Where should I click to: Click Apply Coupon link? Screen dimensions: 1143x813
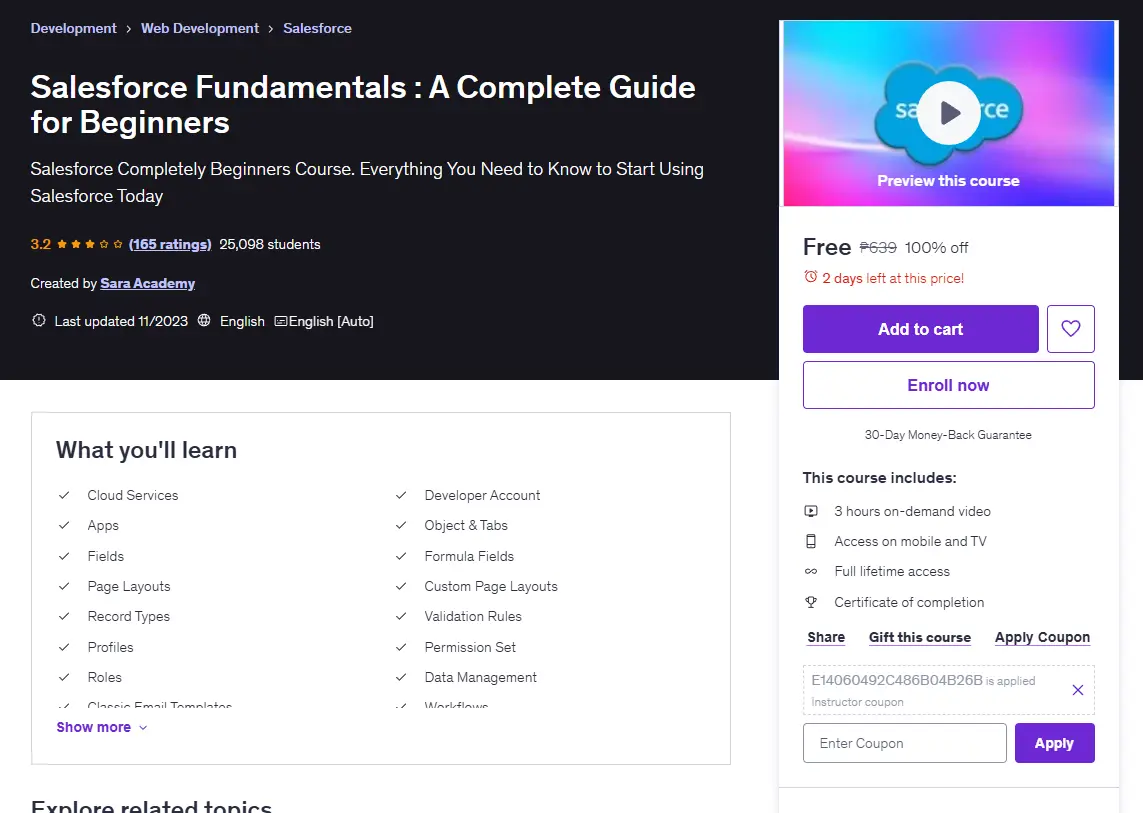pos(1042,637)
